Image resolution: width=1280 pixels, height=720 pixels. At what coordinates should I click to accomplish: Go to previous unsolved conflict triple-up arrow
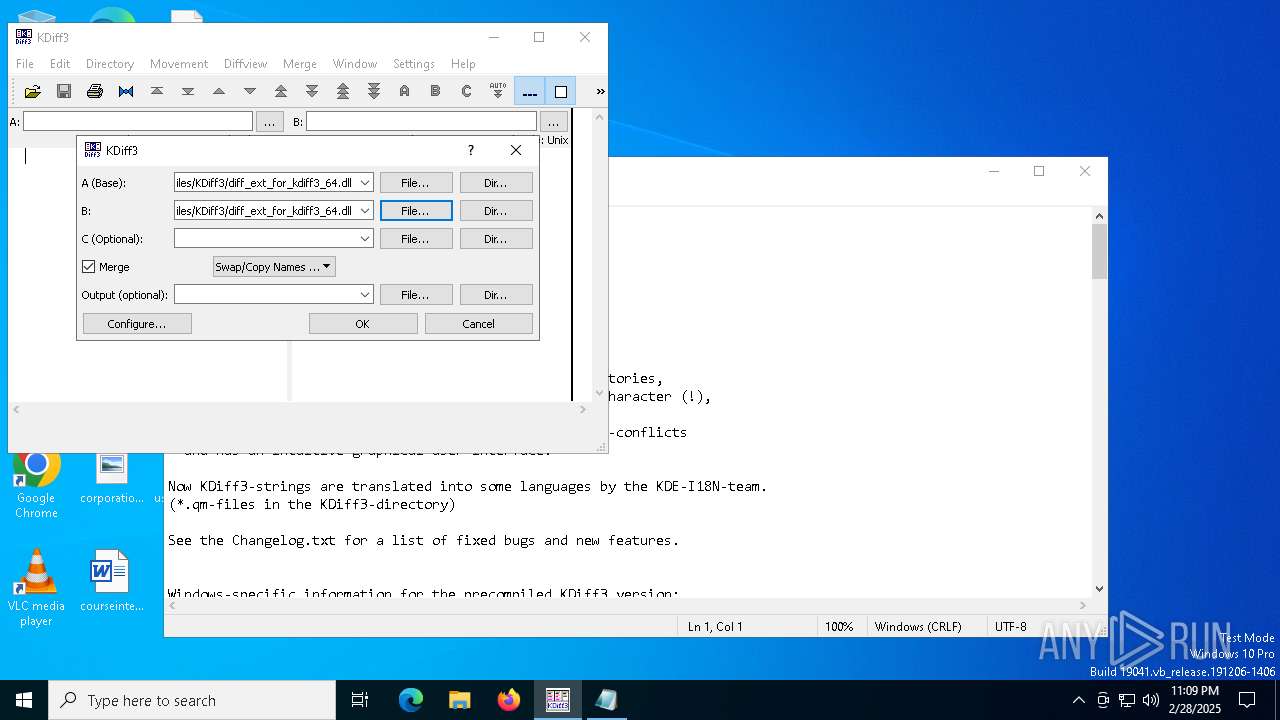(x=343, y=91)
